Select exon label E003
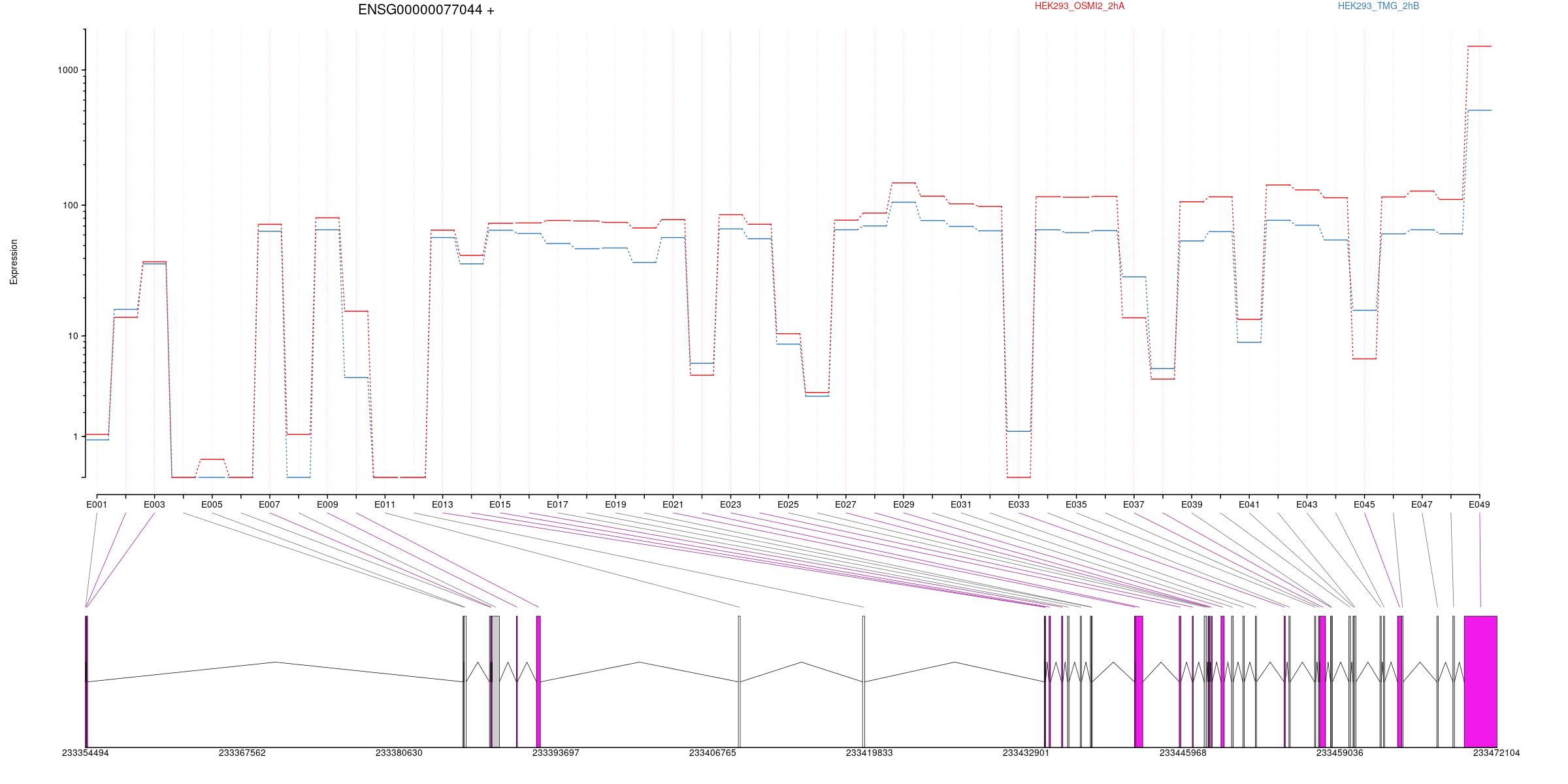Screen dimensions: 1568x784 (x=154, y=504)
